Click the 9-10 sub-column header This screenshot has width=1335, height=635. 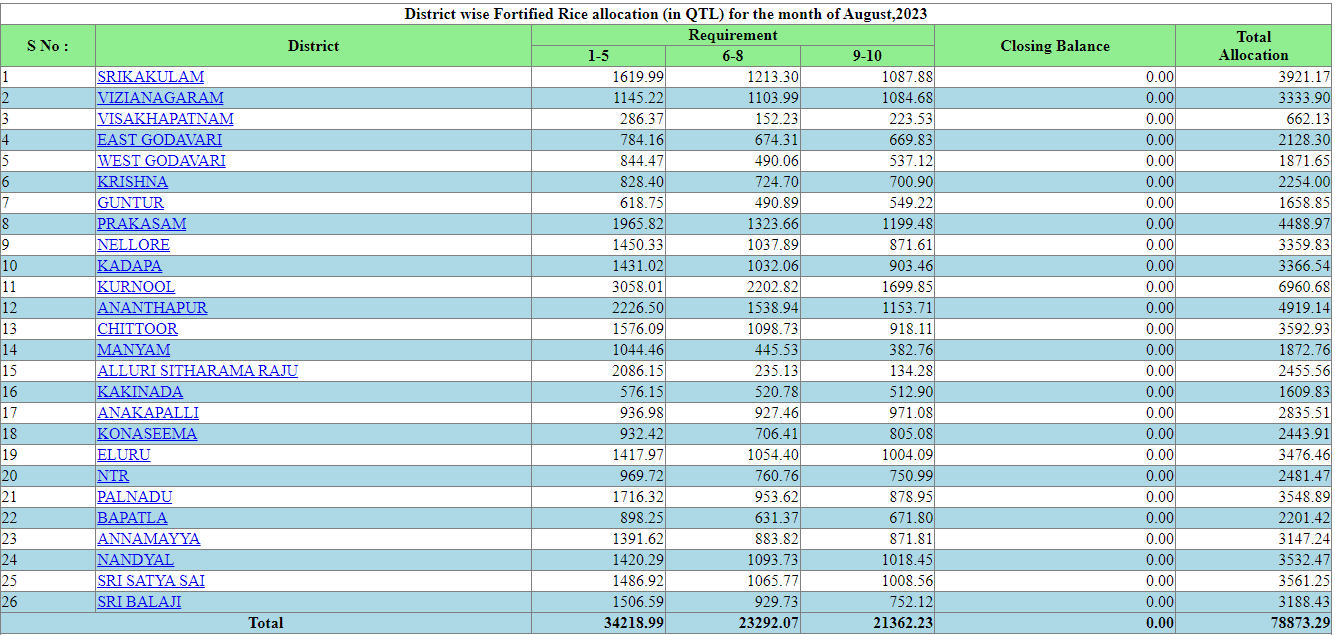[867, 56]
